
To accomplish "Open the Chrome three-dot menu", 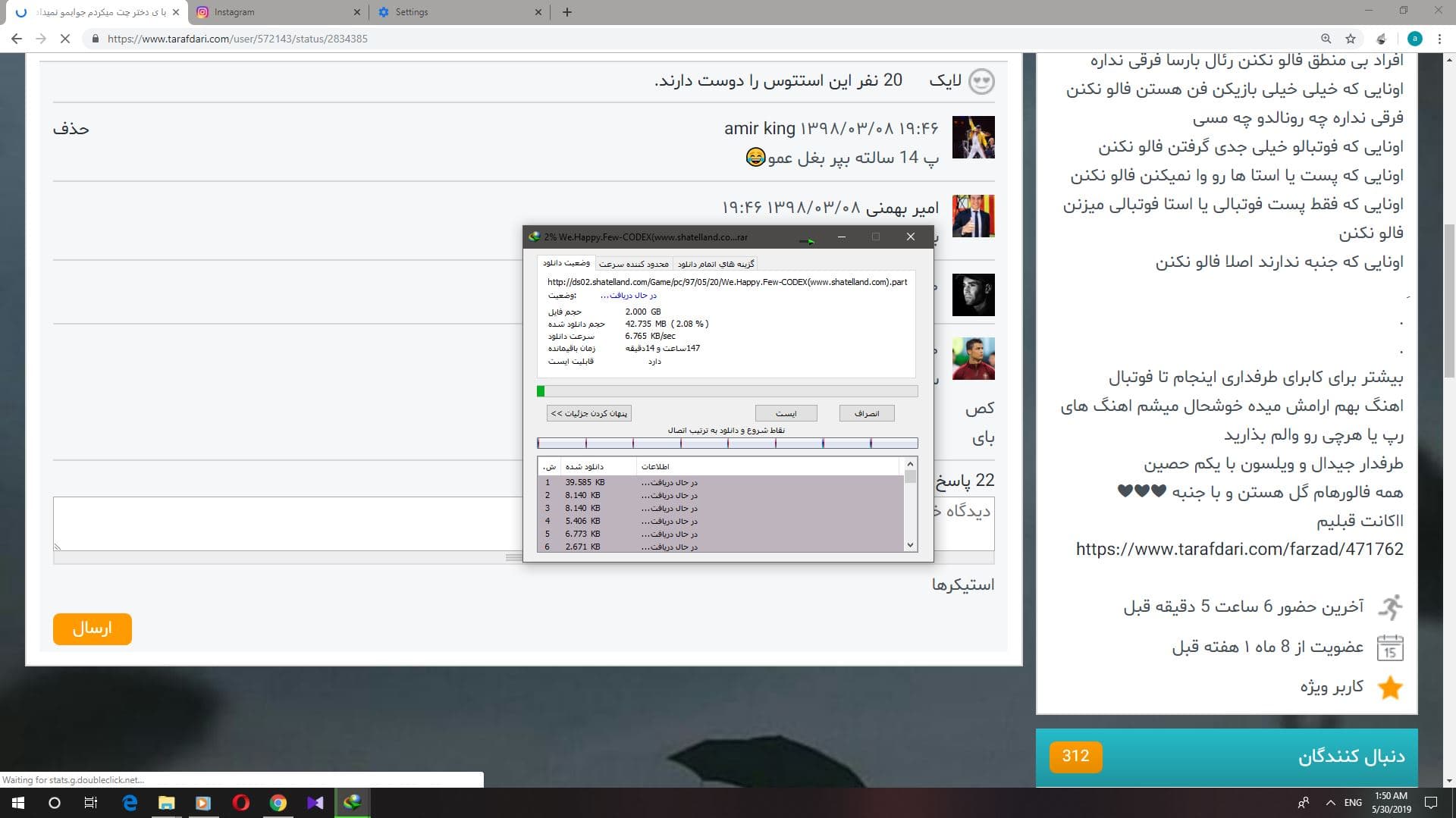I will [x=1439, y=39].
